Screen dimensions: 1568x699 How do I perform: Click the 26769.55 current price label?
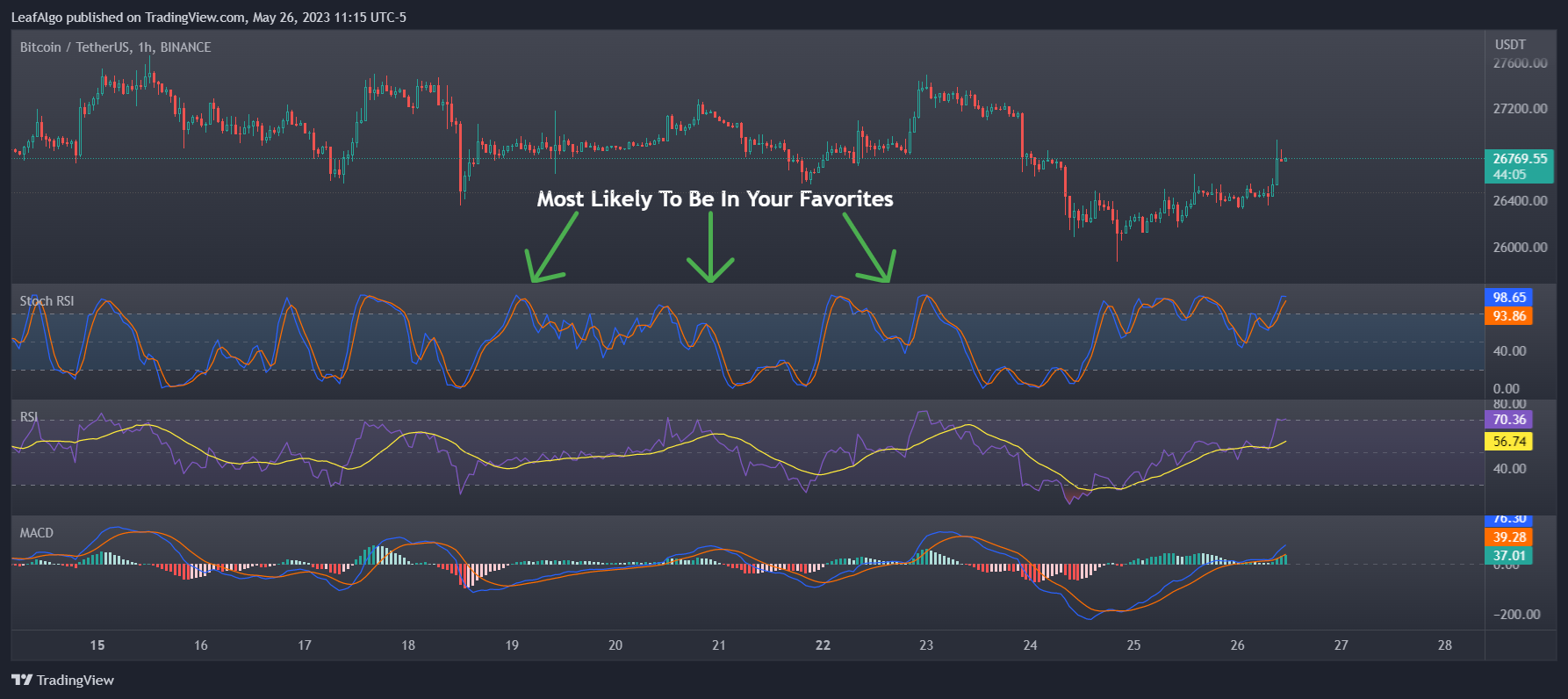point(1519,159)
